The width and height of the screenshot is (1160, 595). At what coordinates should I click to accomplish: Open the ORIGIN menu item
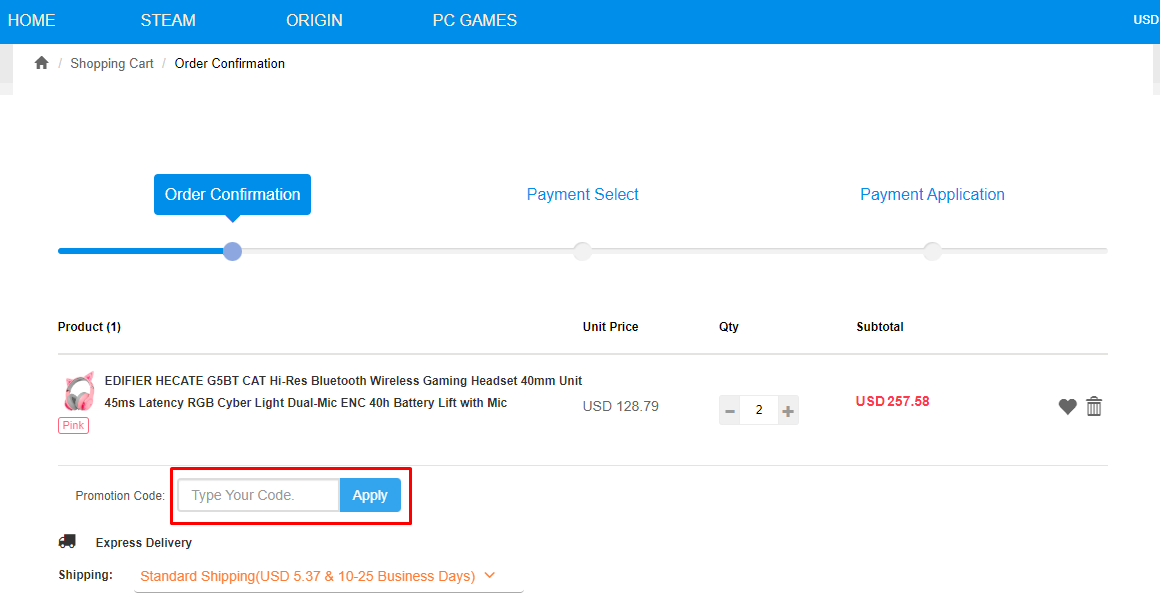point(314,21)
